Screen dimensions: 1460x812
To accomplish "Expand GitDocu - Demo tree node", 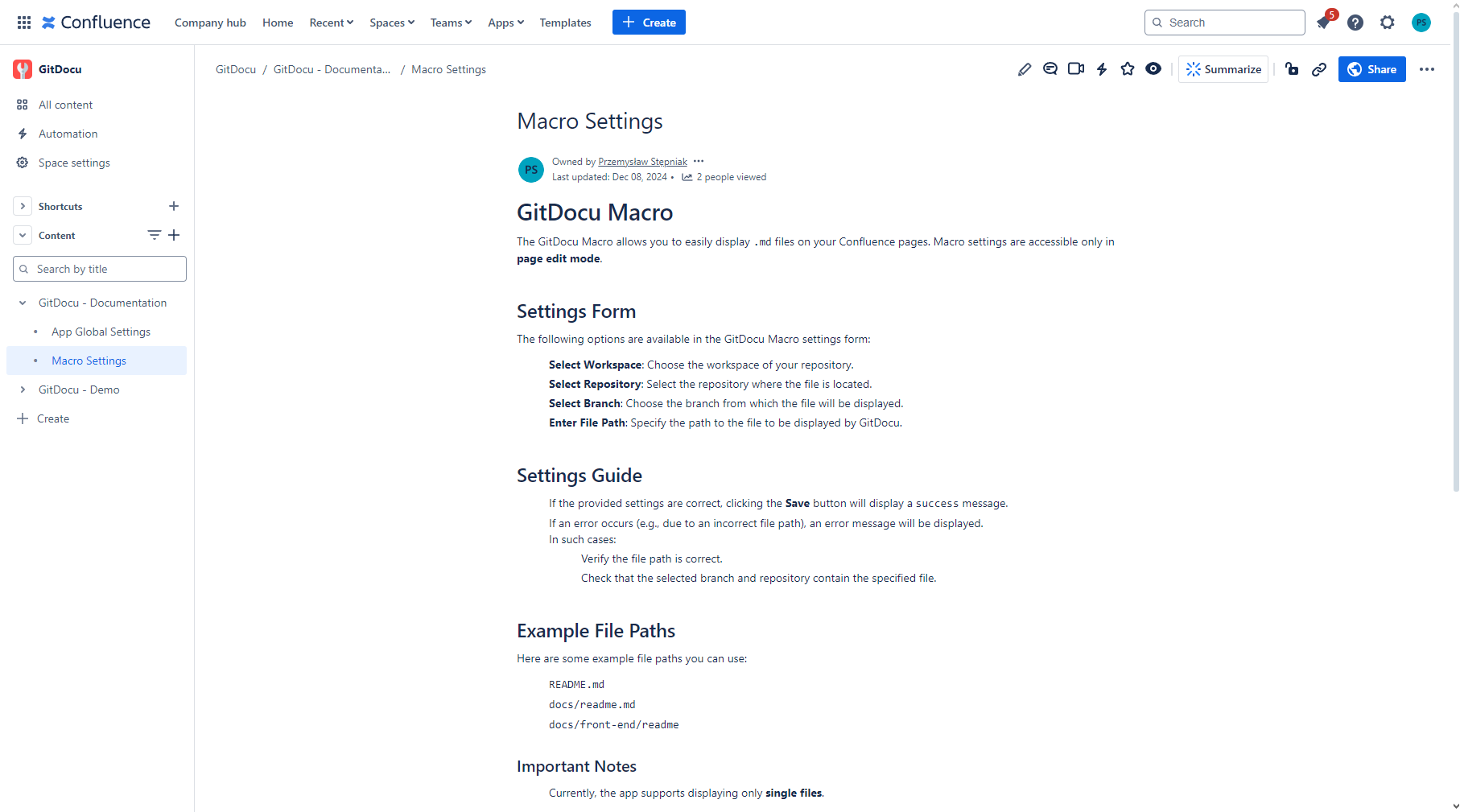I will tap(23, 390).
